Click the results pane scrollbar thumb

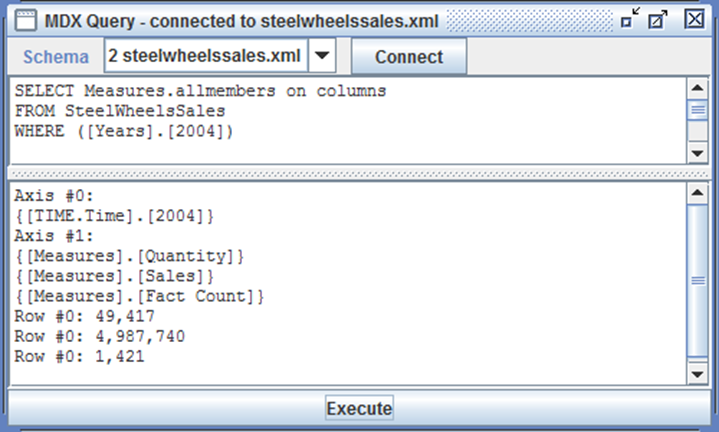click(698, 280)
